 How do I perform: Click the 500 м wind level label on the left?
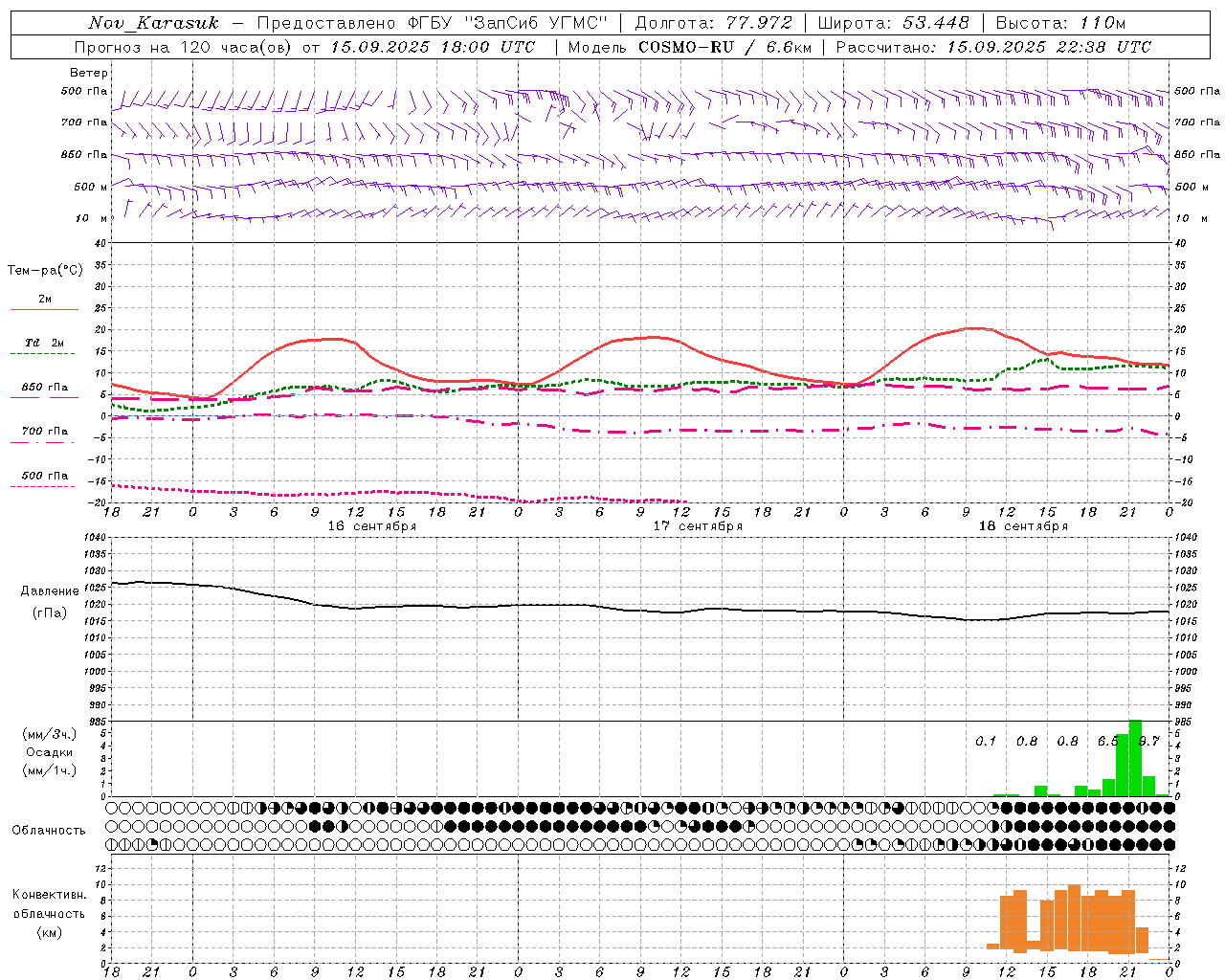click(x=91, y=188)
